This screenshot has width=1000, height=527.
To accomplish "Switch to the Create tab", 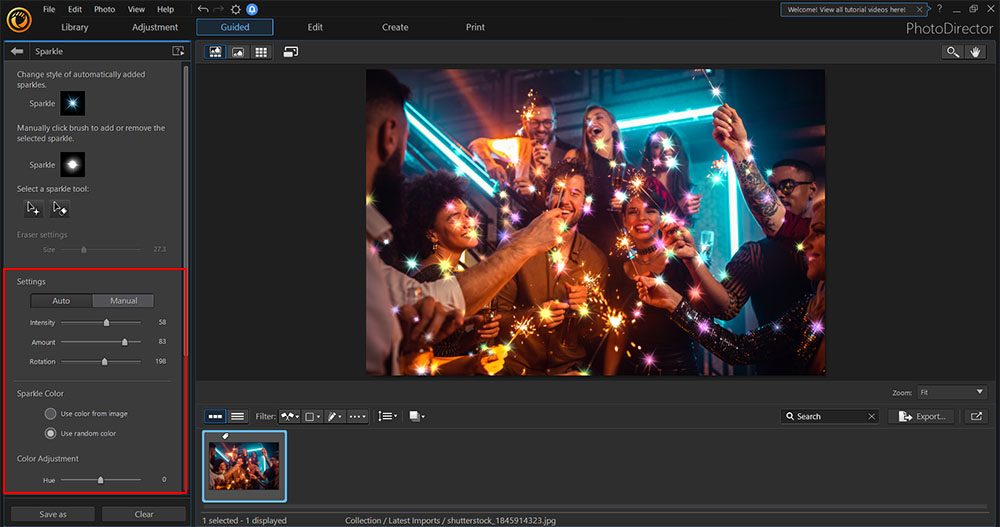I will click(395, 27).
